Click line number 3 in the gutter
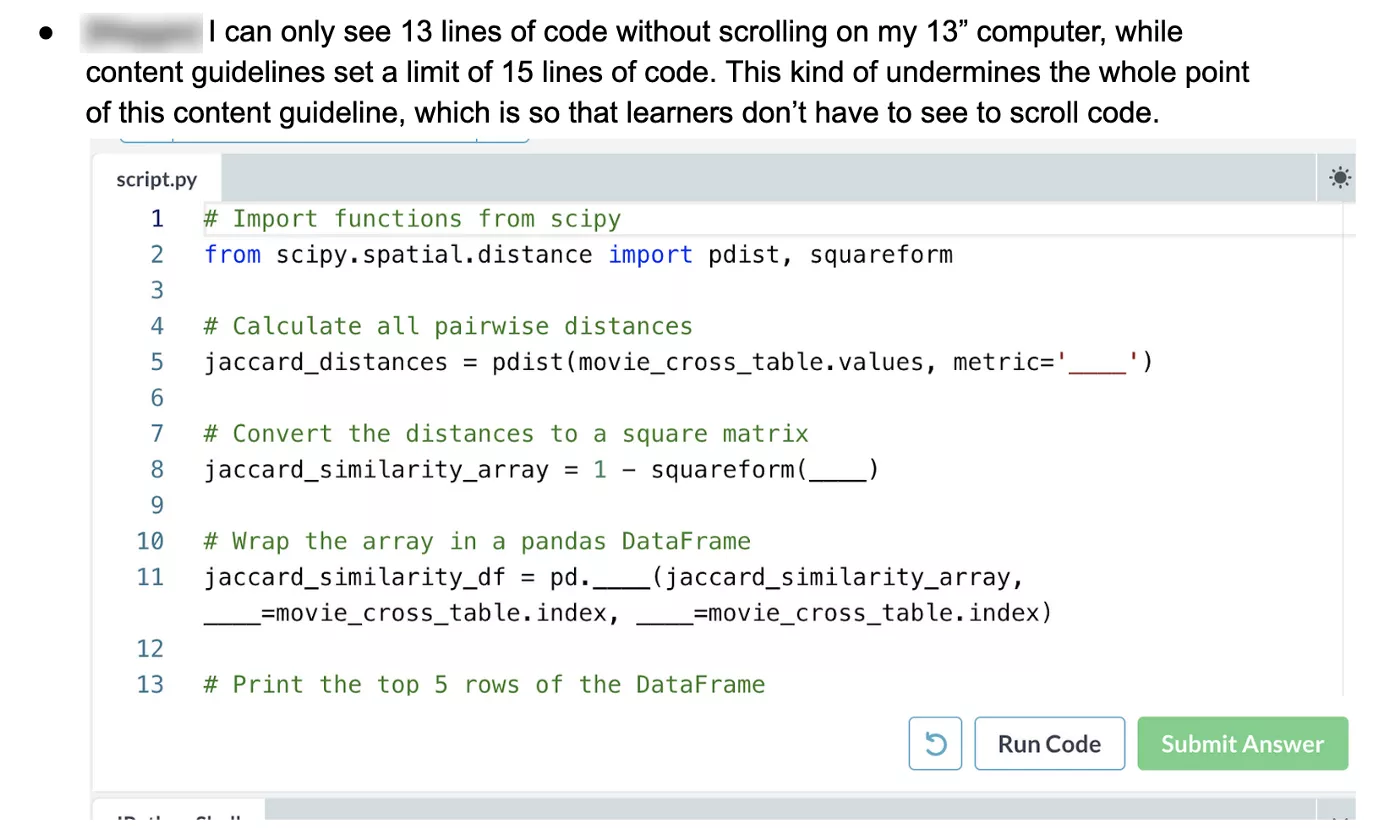 156,290
